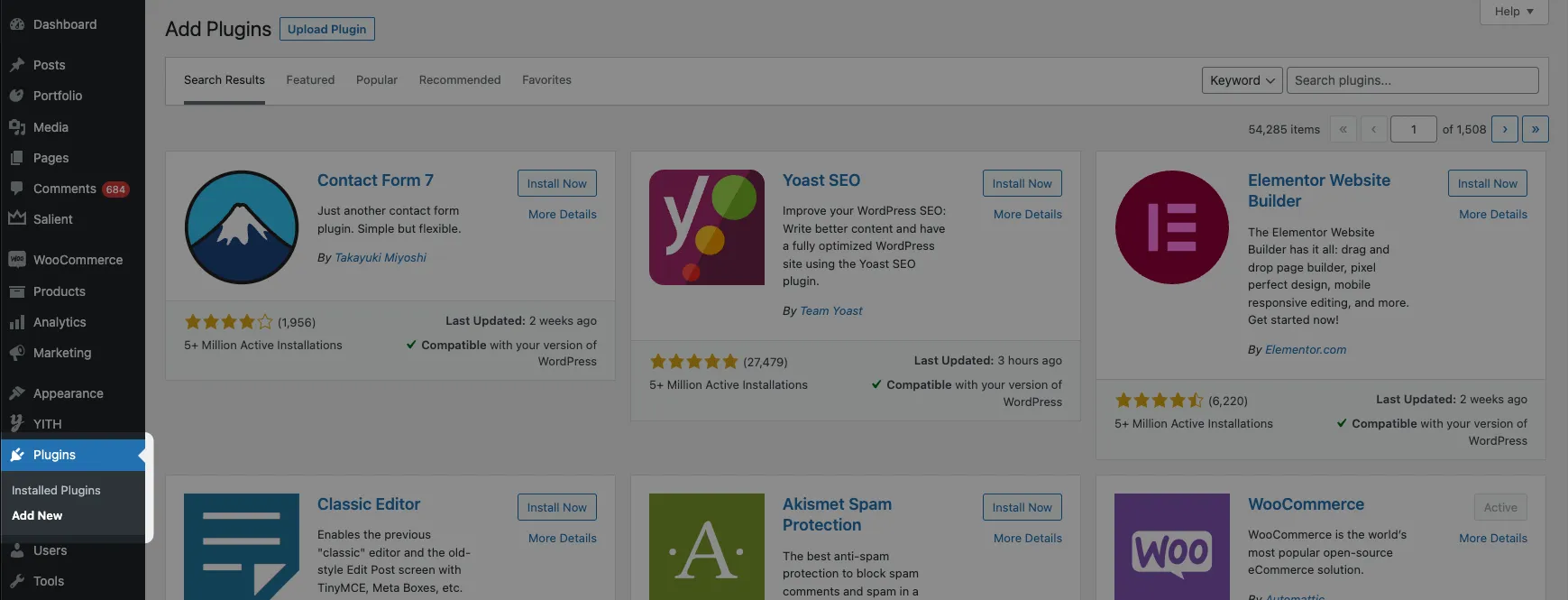
Task: Open More Details for WooCommerce plugin
Action: pyautogui.click(x=1493, y=539)
